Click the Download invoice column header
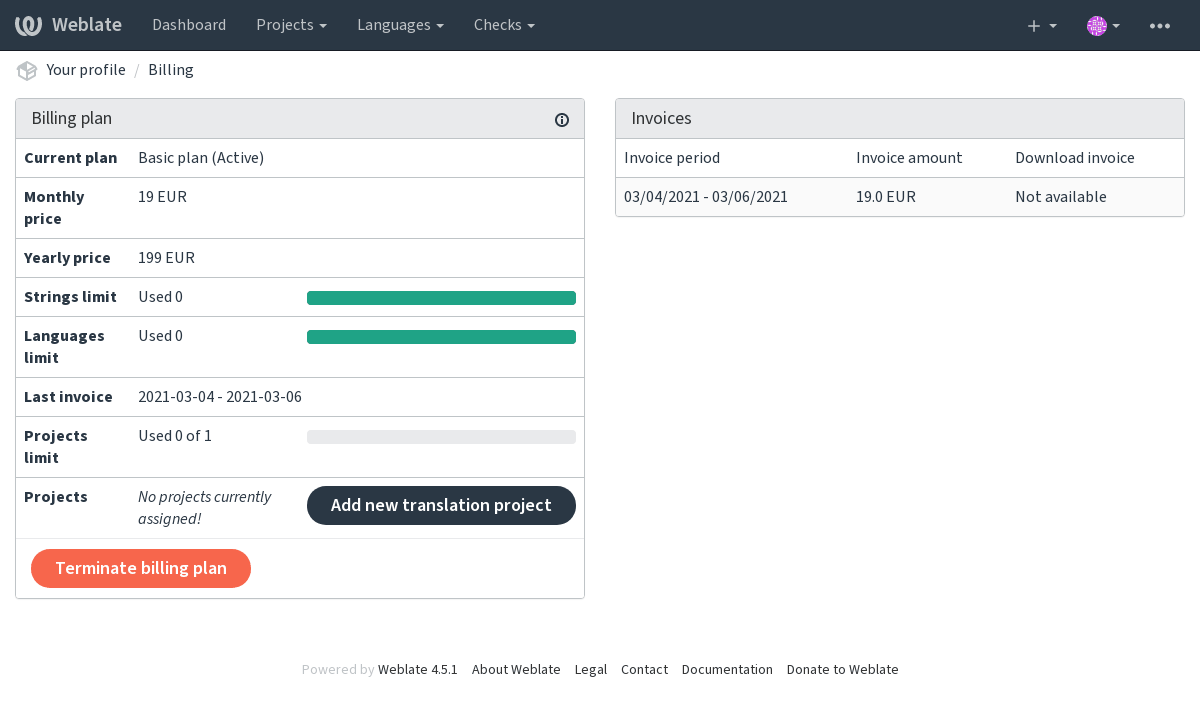Viewport: 1200px width, 707px height. [1075, 158]
